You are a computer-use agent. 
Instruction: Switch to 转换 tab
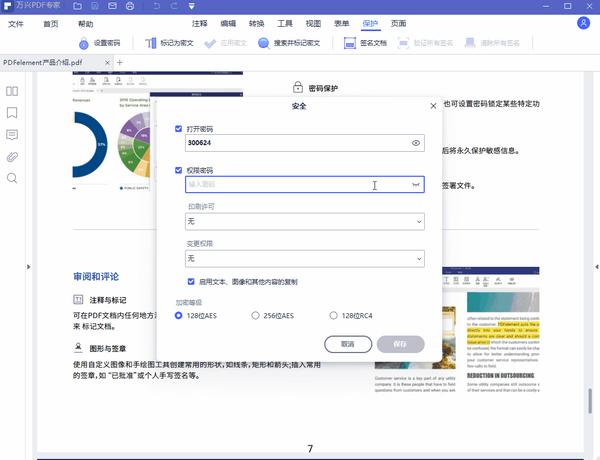coord(256,24)
